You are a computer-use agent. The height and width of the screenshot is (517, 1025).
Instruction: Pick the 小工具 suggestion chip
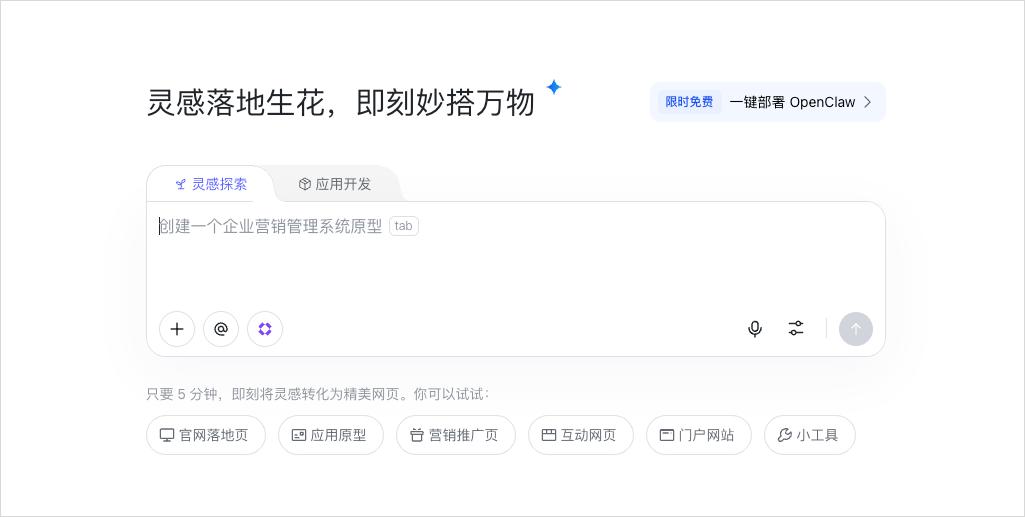point(809,435)
